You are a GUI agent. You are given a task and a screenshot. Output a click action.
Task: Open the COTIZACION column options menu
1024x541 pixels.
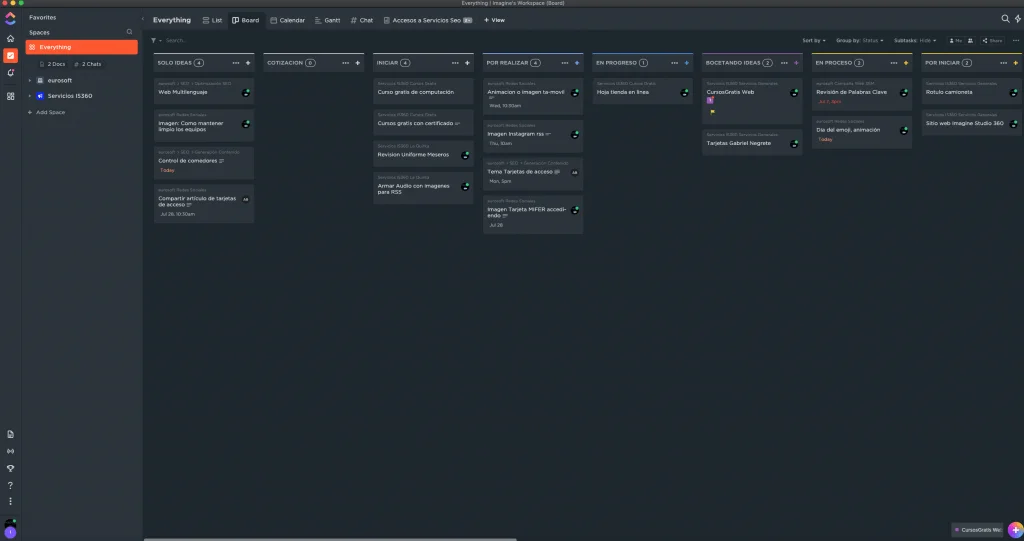[x=345, y=63]
